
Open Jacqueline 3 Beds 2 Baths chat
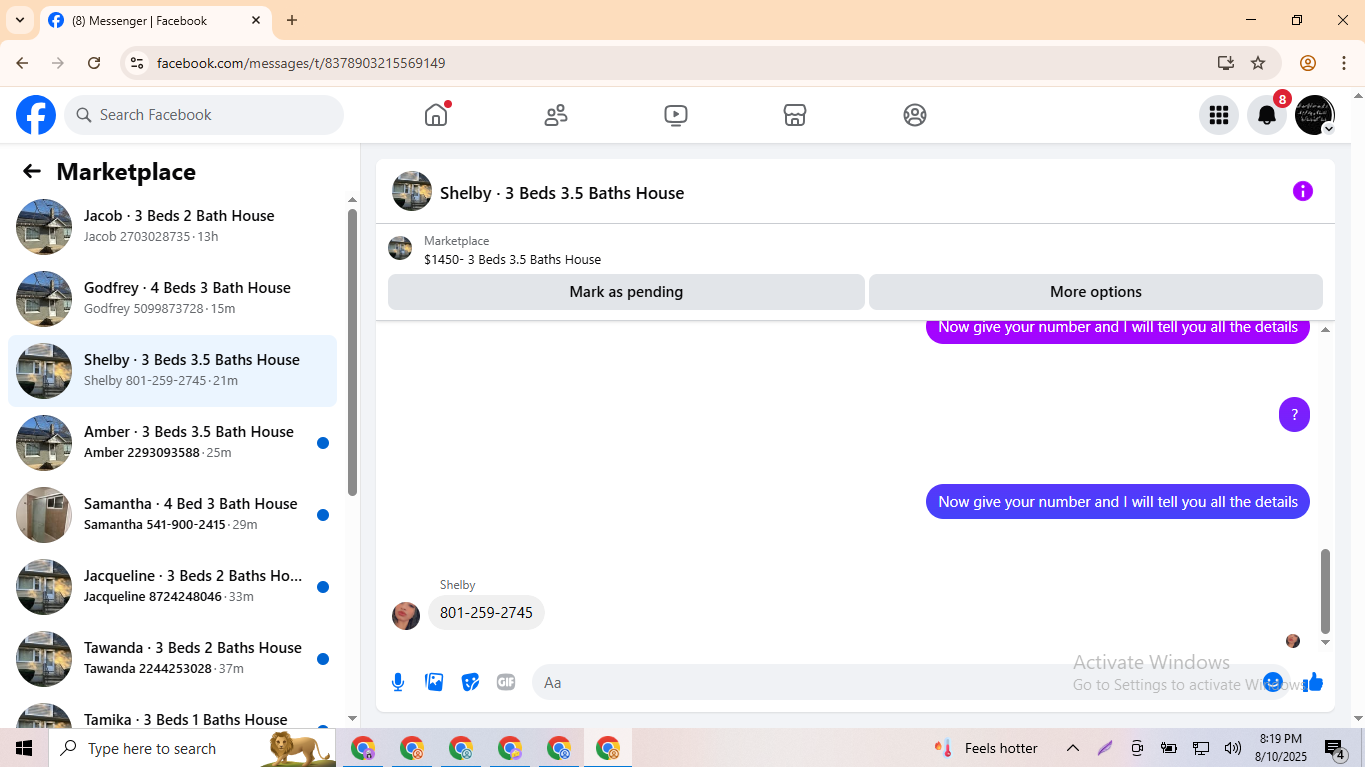click(x=172, y=587)
